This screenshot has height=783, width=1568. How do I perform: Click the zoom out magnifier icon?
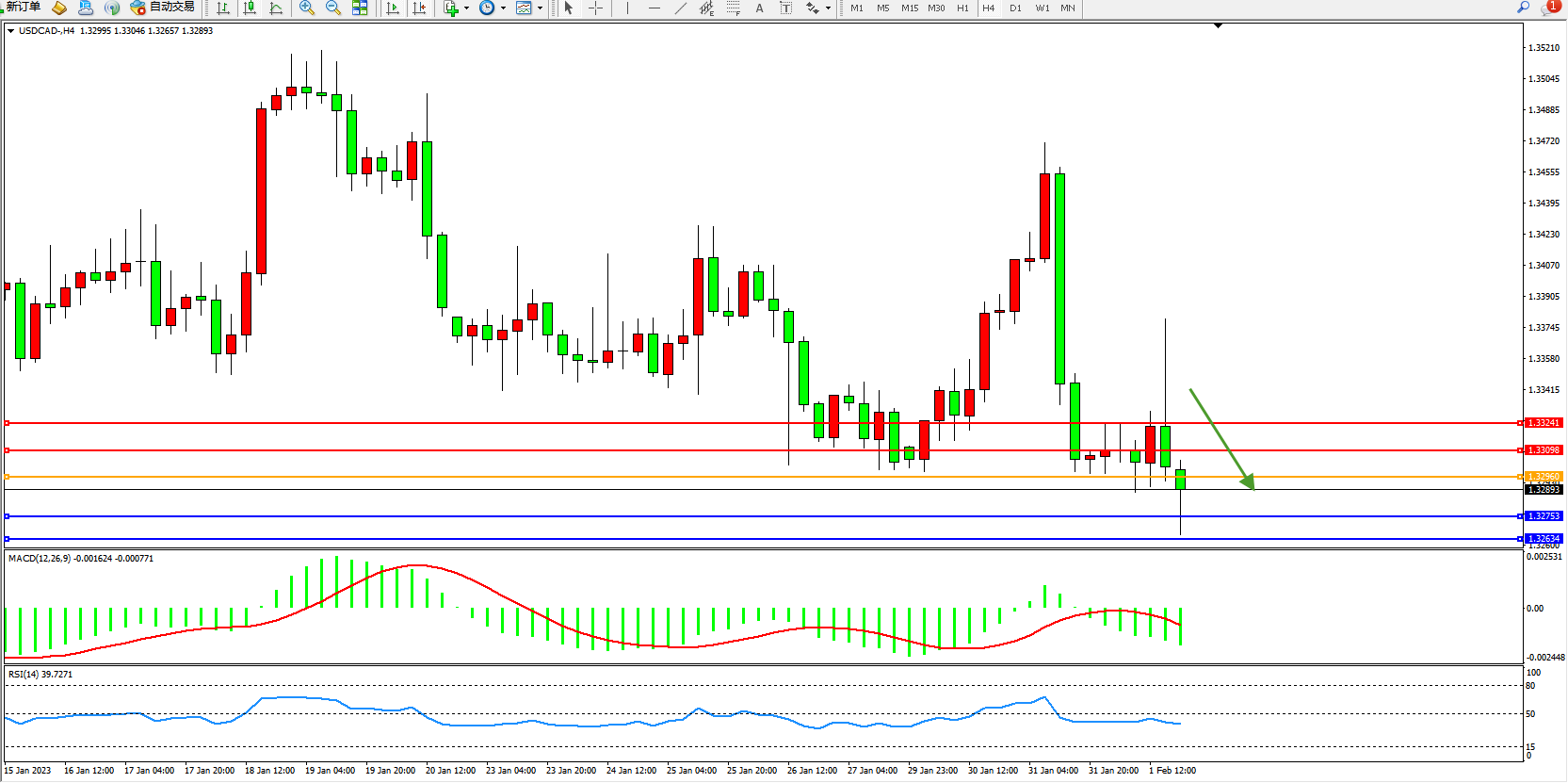[332, 8]
